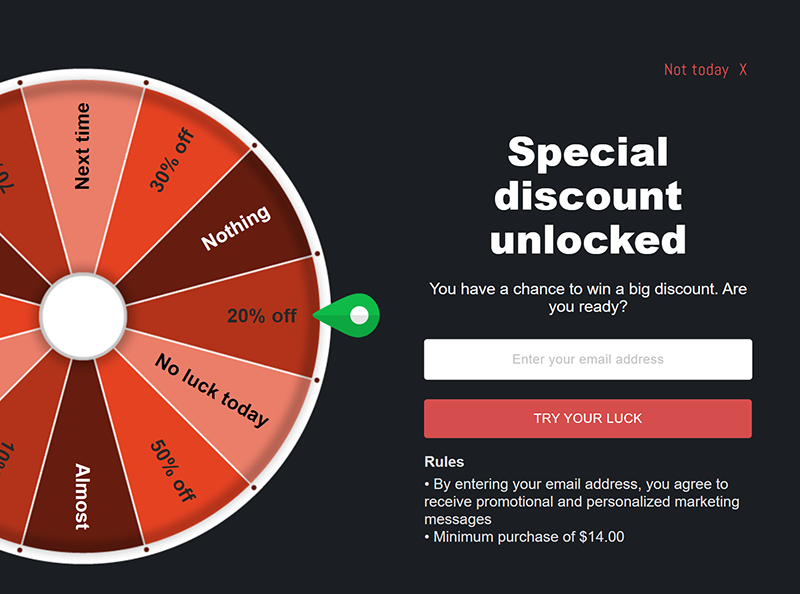Click the Next time wheel slice
Screen dimensions: 800x594
pyautogui.click(x=82, y=146)
